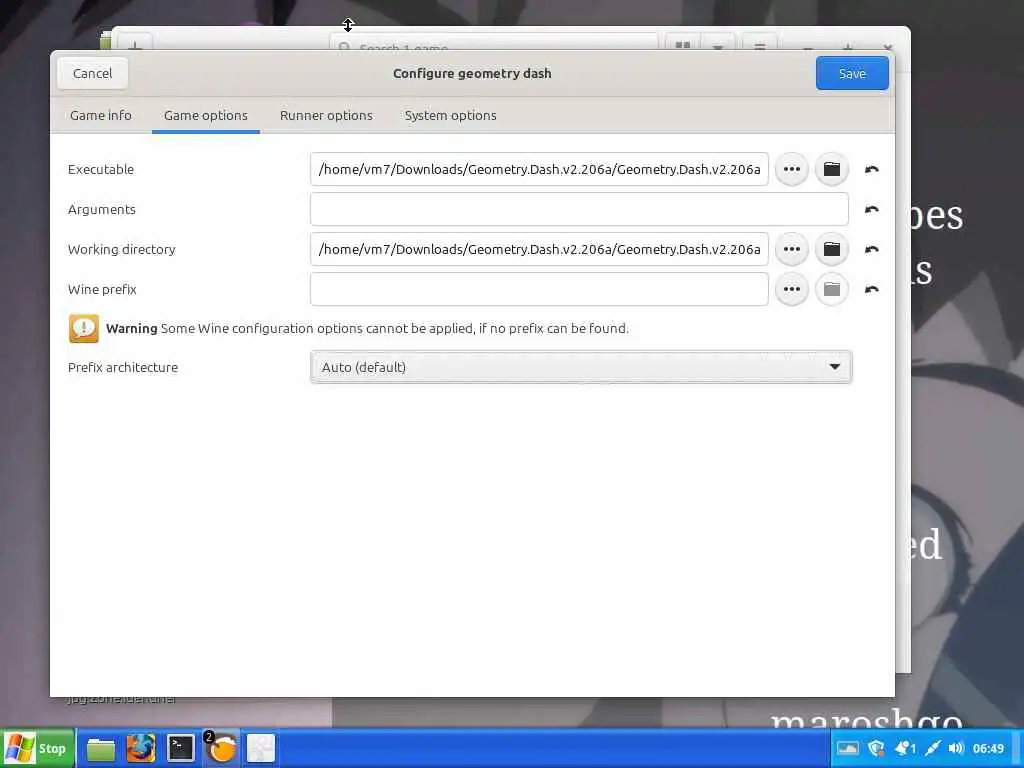Browse for Working directory via folder icon
Image resolution: width=1024 pixels, height=768 pixels.
coord(831,249)
